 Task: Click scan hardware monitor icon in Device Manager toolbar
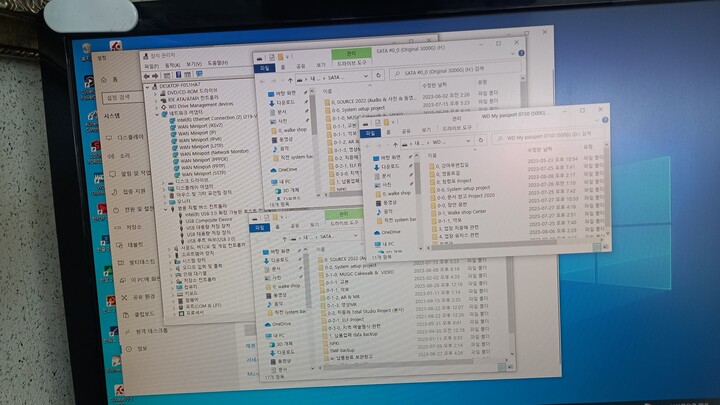pyautogui.click(x=199, y=73)
